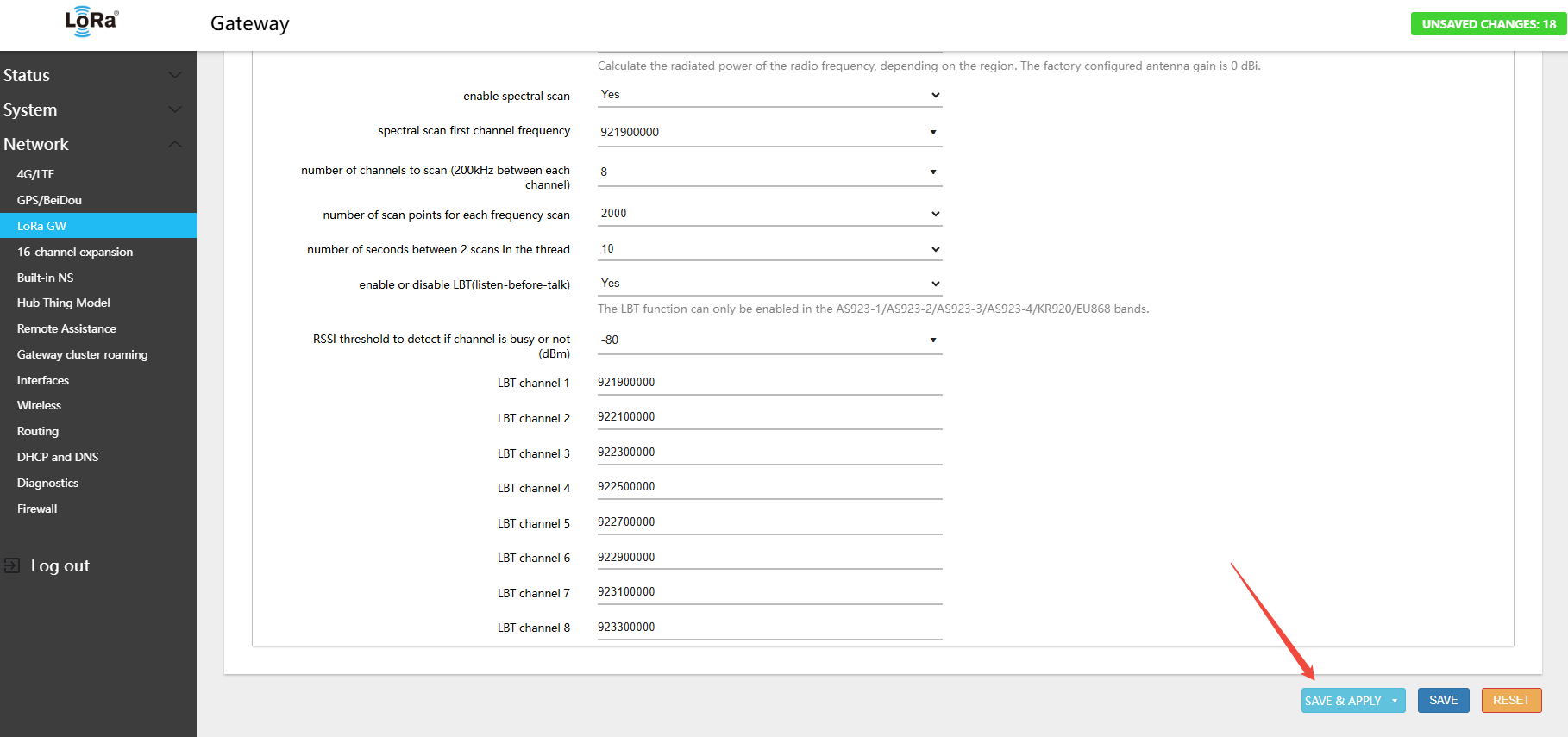Open the enable spectral scan dropdown
This screenshot has height=737, width=1568.
pyautogui.click(x=769, y=95)
